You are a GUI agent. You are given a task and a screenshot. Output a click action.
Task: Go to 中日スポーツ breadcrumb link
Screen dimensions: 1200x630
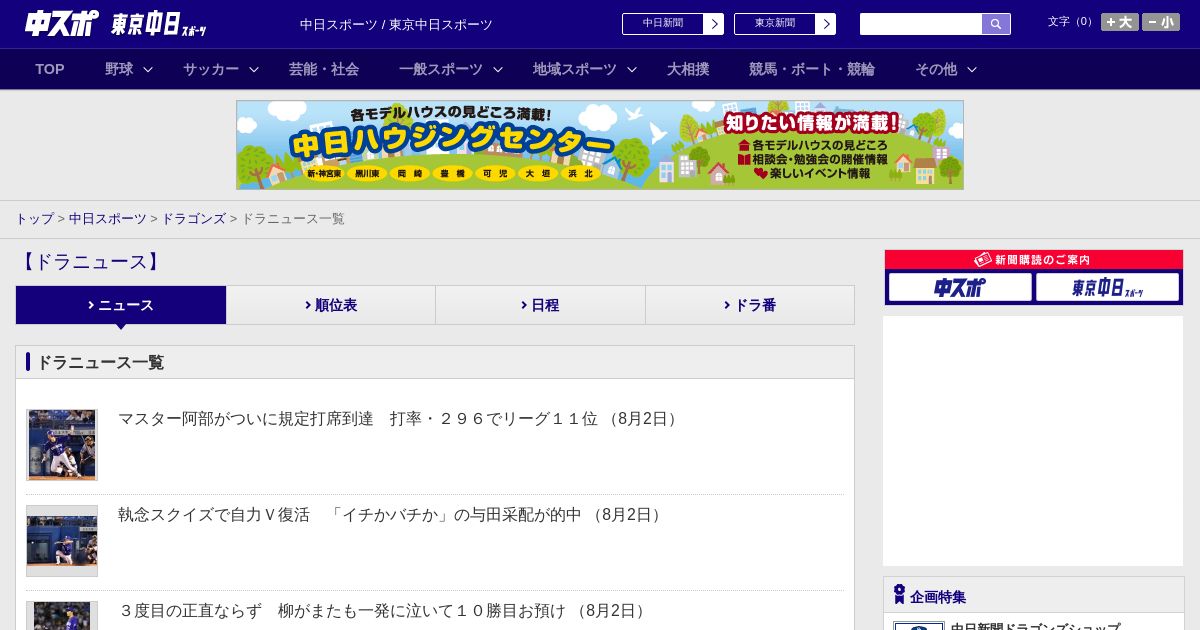point(108,218)
